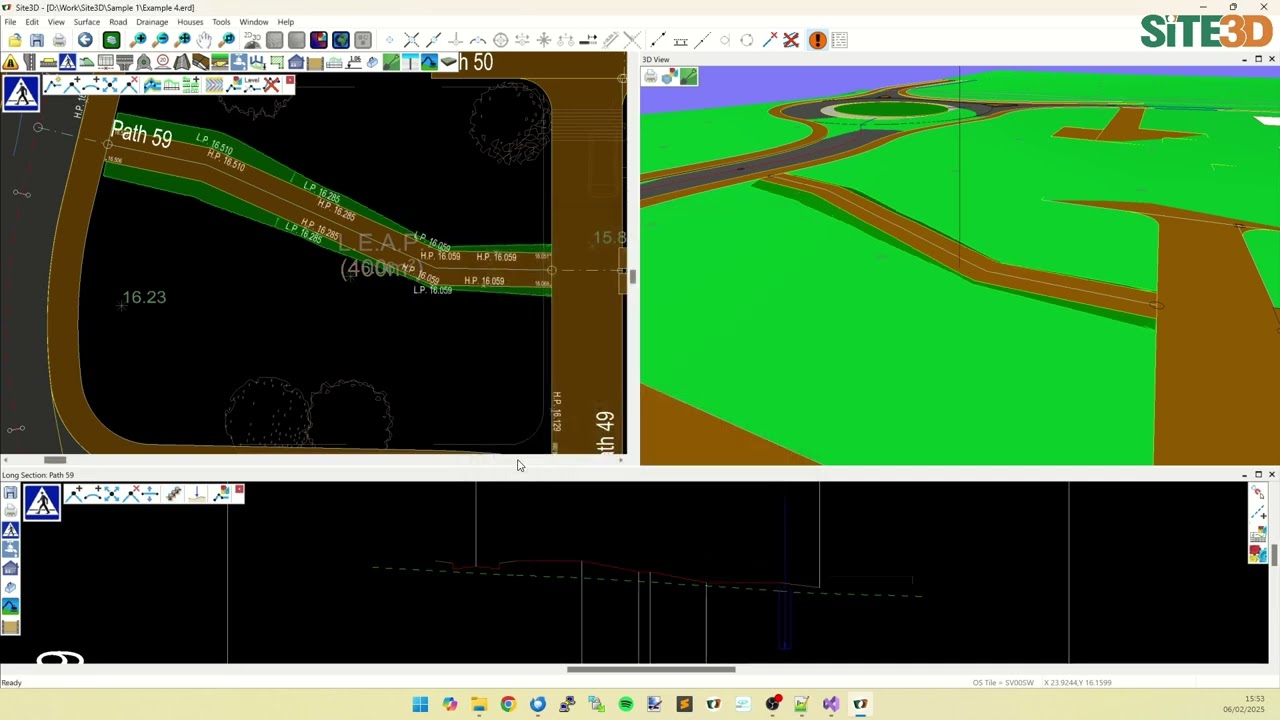Toggle the 2D/3D view icon
The width and height of the screenshot is (1280, 720).
tap(252, 40)
